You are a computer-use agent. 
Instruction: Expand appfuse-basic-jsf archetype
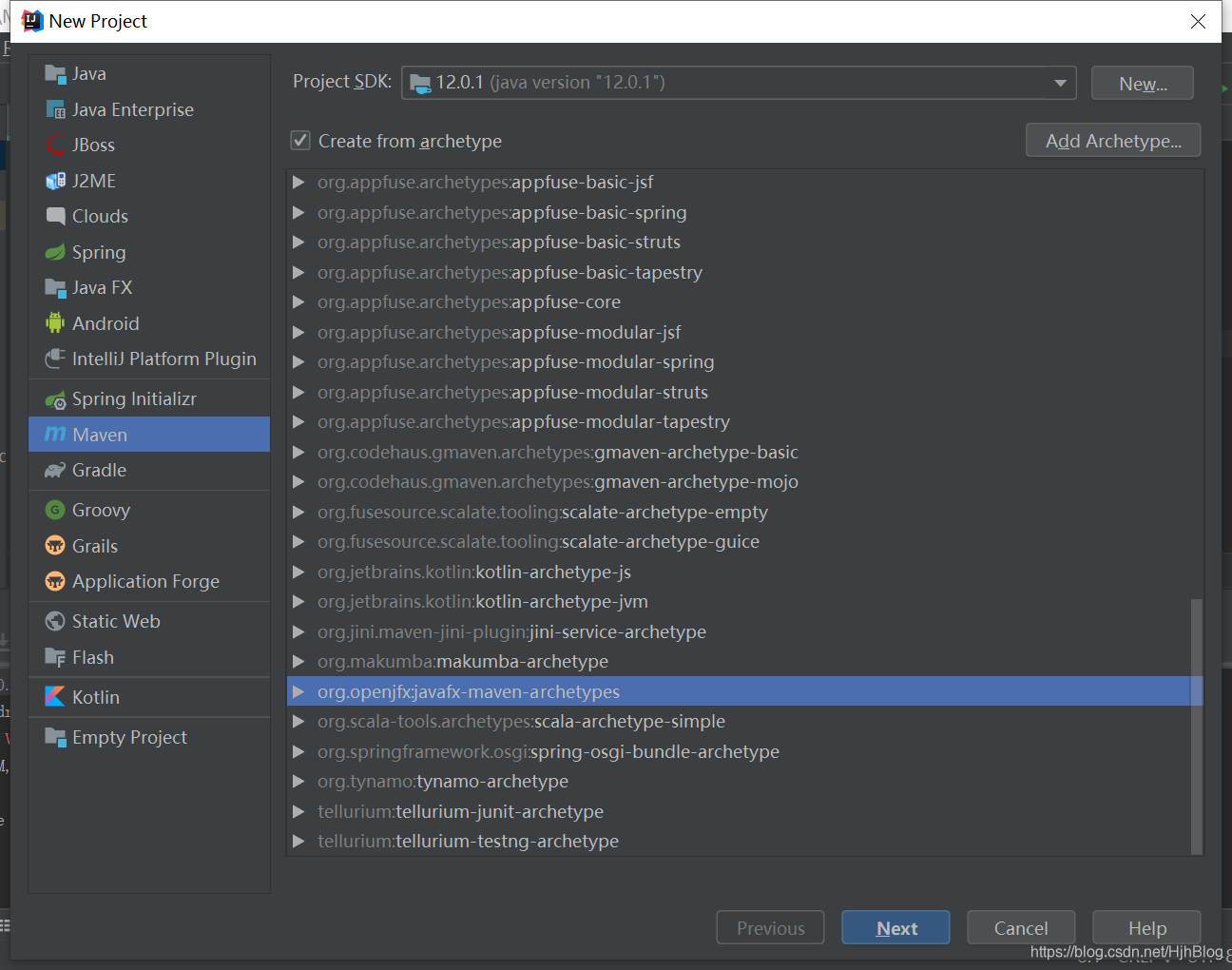pyautogui.click(x=298, y=182)
